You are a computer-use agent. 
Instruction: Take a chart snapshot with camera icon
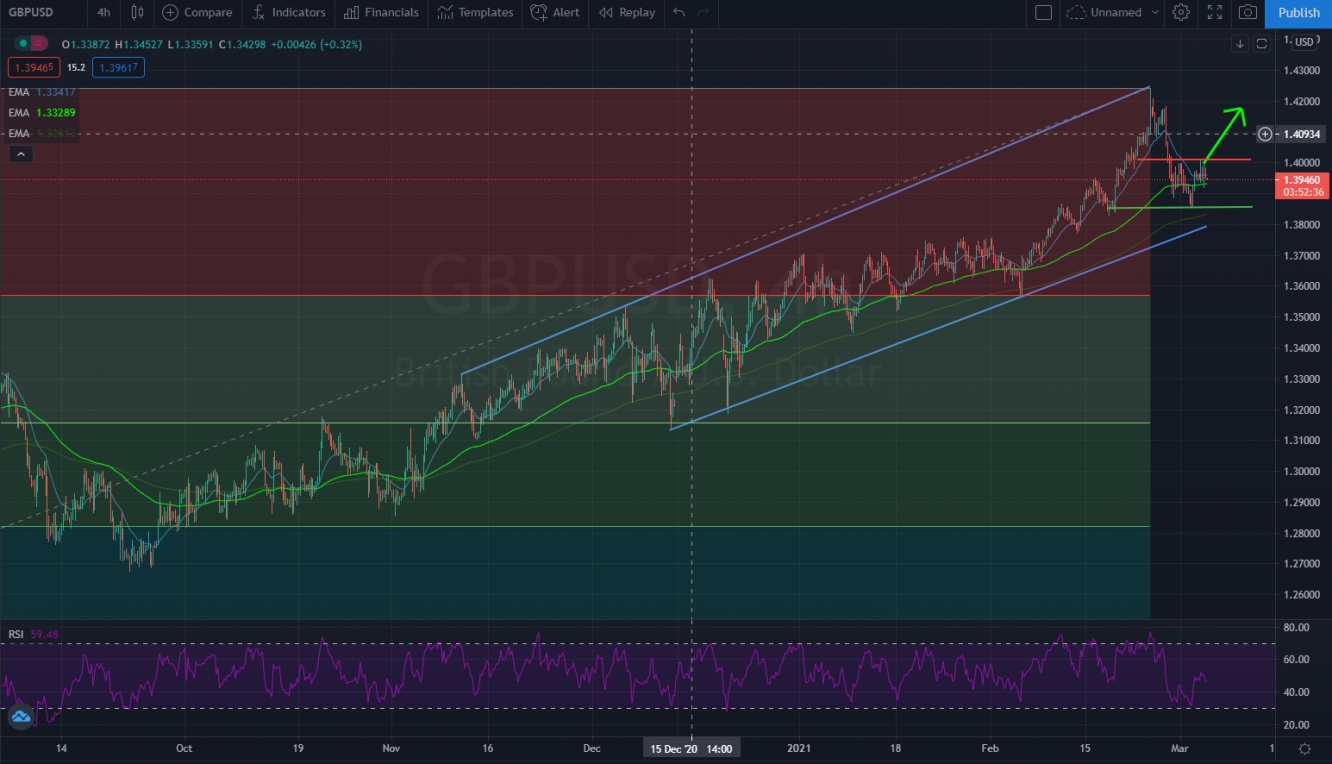click(1247, 12)
